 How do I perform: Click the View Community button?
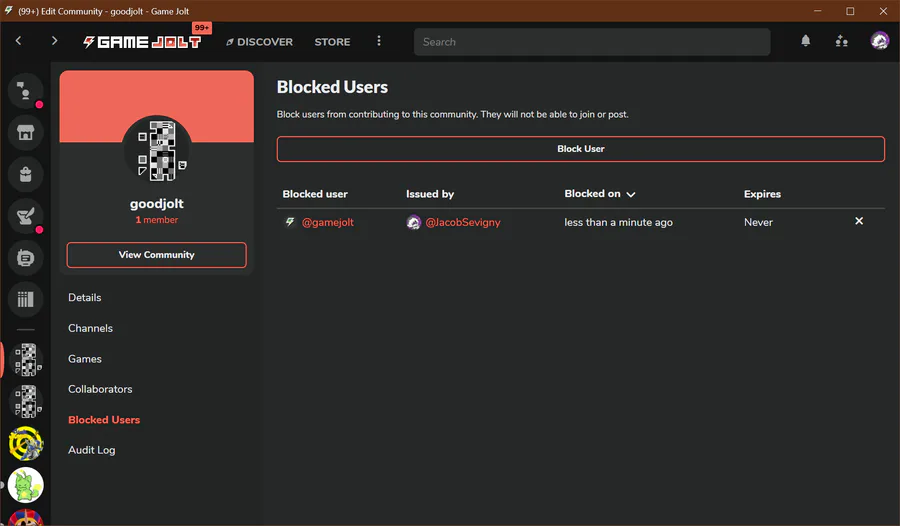point(156,255)
